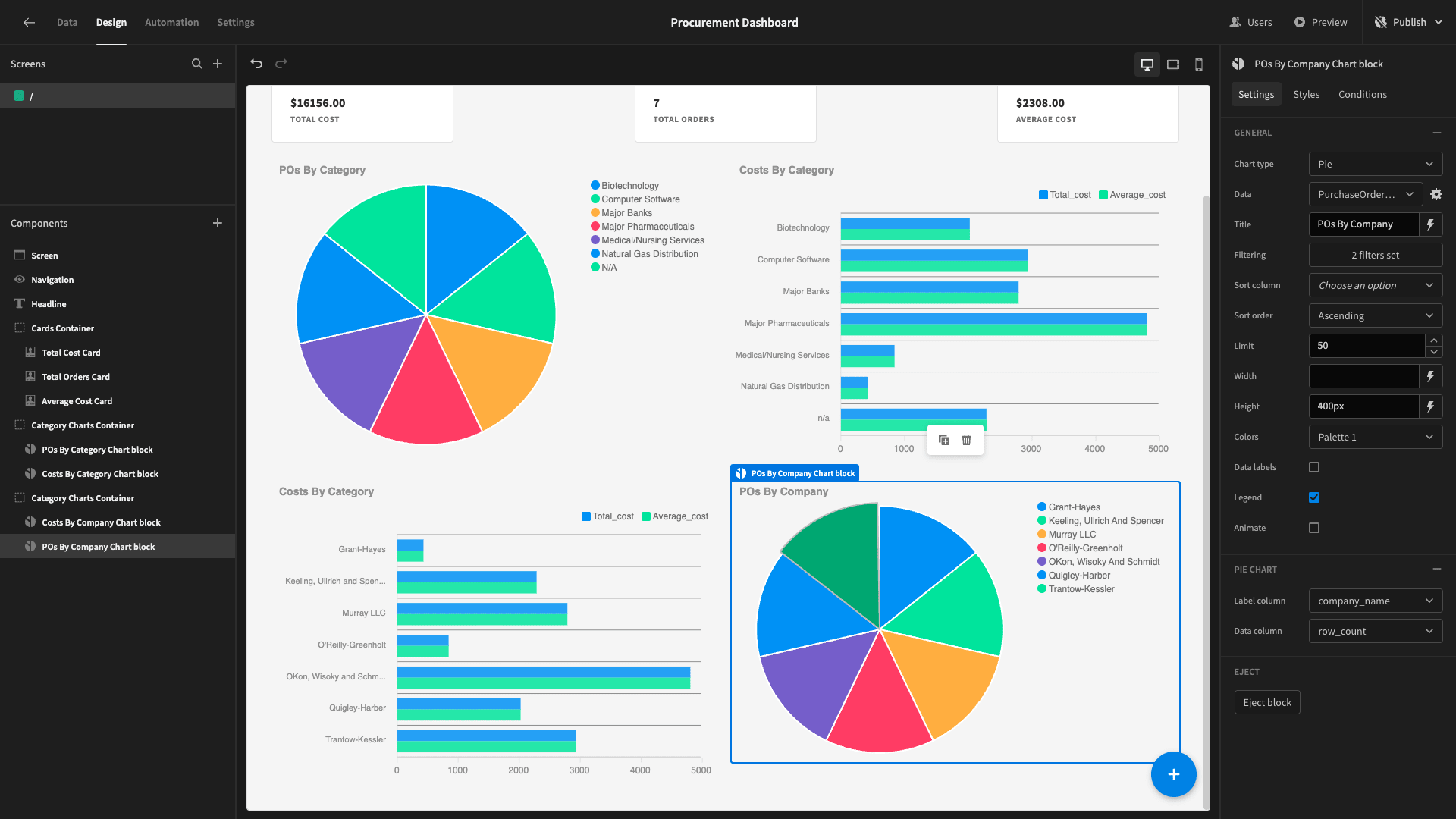
Task: Duplicate block using copy icon
Action: pyautogui.click(x=944, y=440)
